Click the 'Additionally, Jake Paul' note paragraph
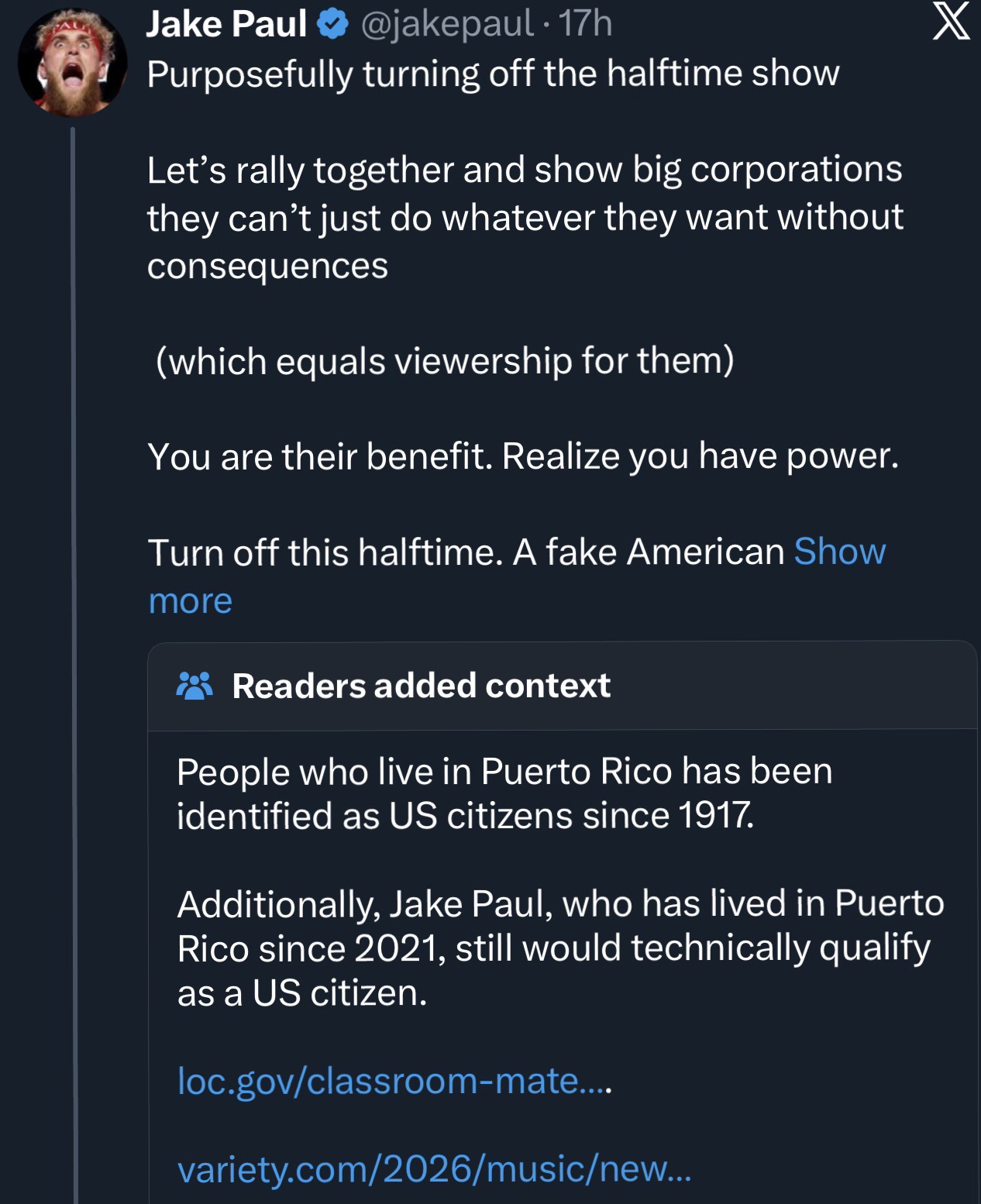 tap(560, 948)
